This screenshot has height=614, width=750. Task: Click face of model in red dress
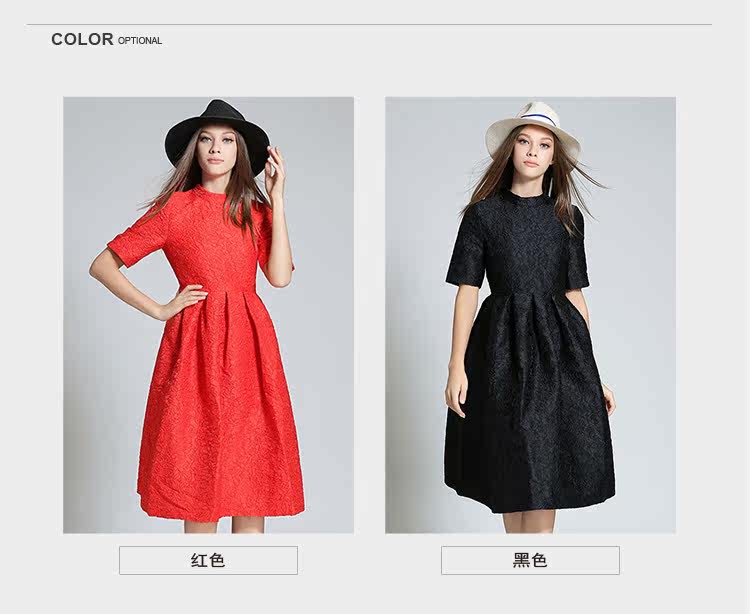(x=215, y=146)
